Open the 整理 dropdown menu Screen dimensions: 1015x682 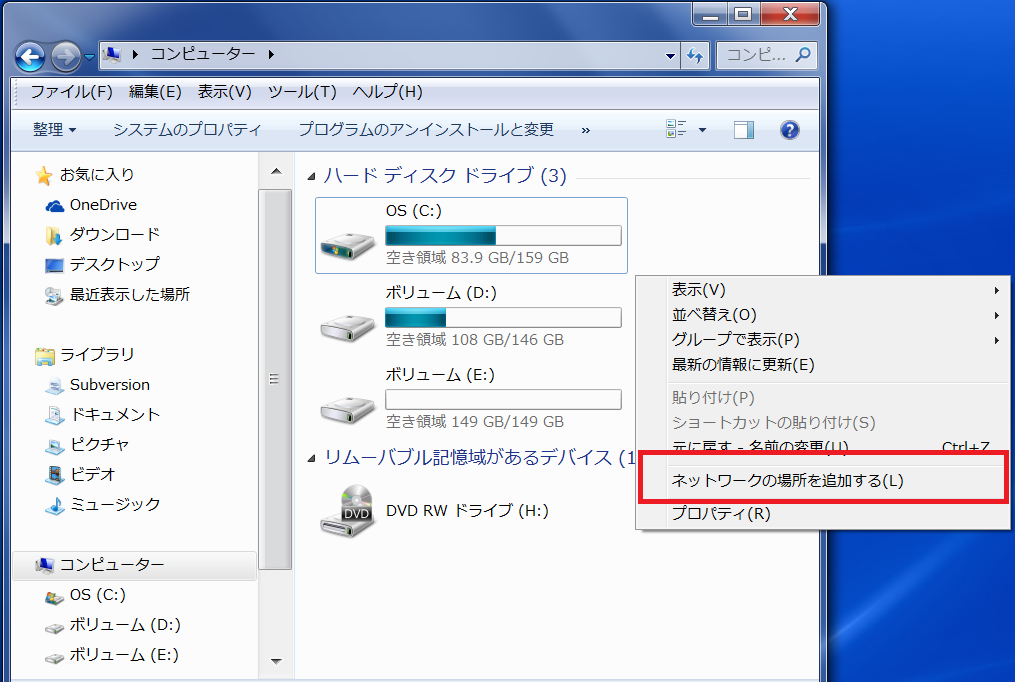[x=52, y=129]
